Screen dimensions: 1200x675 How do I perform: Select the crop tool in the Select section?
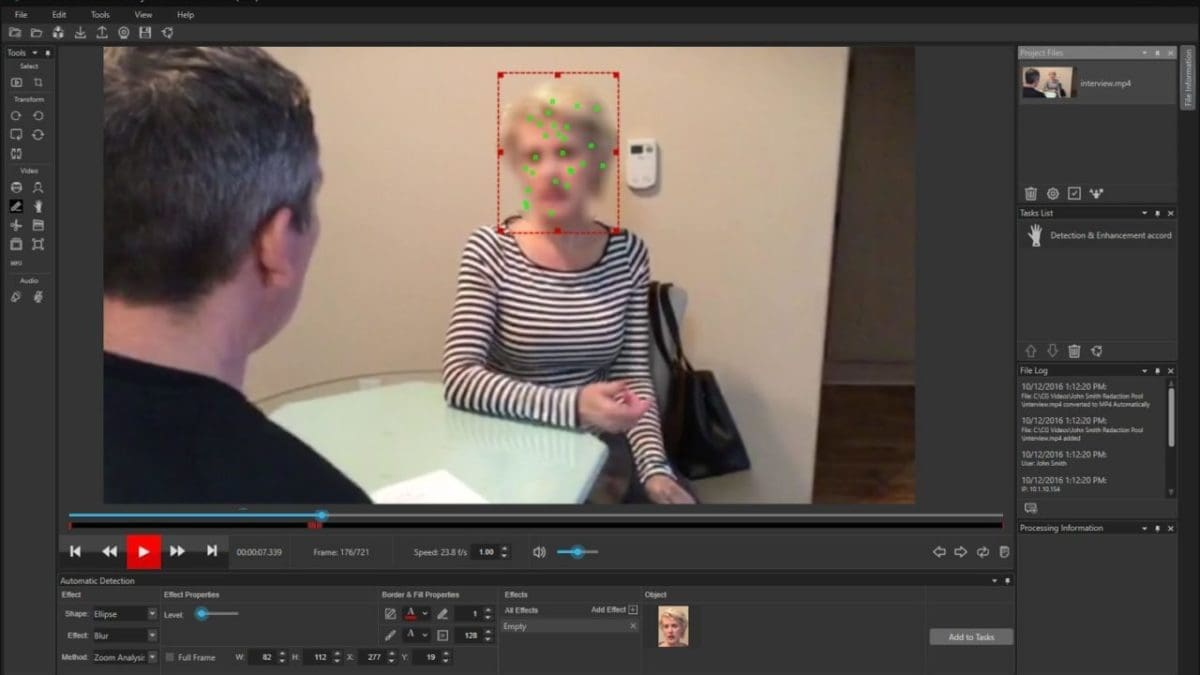tap(38, 82)
